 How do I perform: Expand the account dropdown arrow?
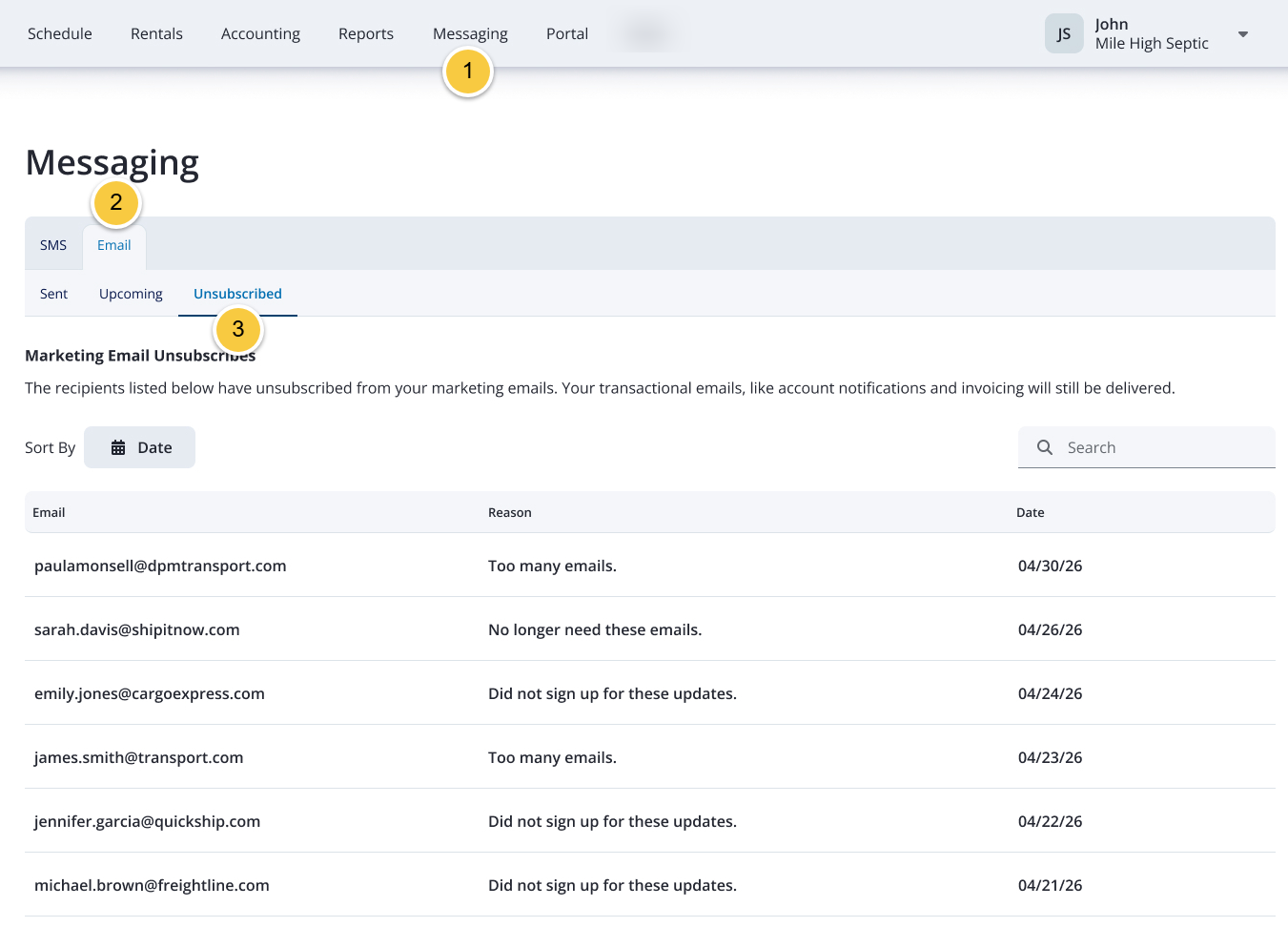pos(1243,34)
